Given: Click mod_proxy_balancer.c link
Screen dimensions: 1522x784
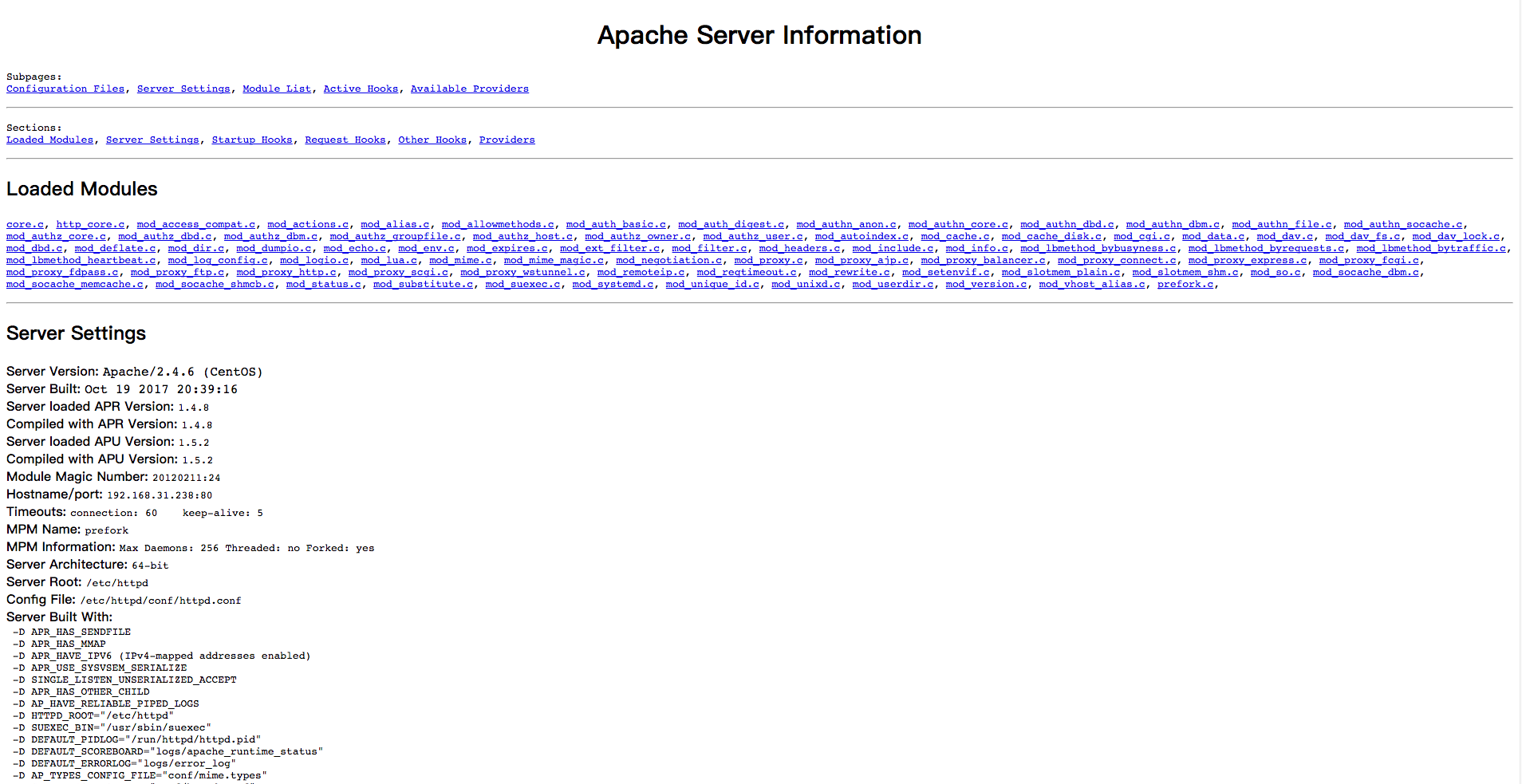Looking at the screenshot, I should click(983, 260).
